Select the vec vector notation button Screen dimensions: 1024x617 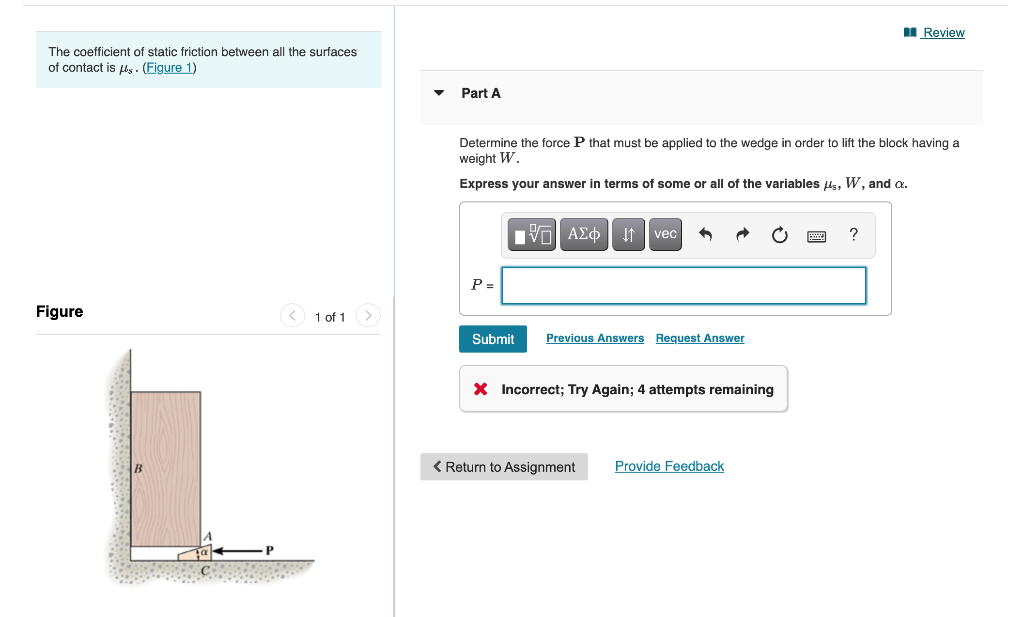point(665,234)
